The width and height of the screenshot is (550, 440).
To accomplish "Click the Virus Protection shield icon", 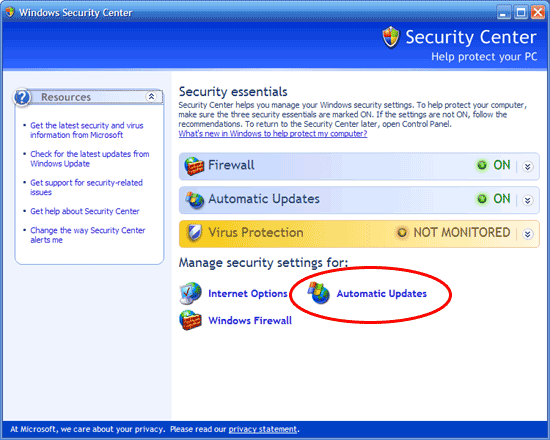I will click(x=194, y=233).
